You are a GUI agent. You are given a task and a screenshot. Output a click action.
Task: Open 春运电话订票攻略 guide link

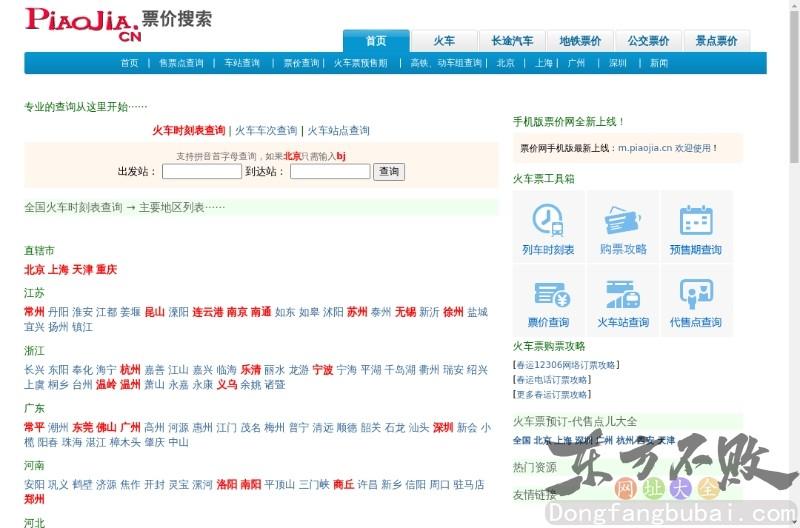552,380
